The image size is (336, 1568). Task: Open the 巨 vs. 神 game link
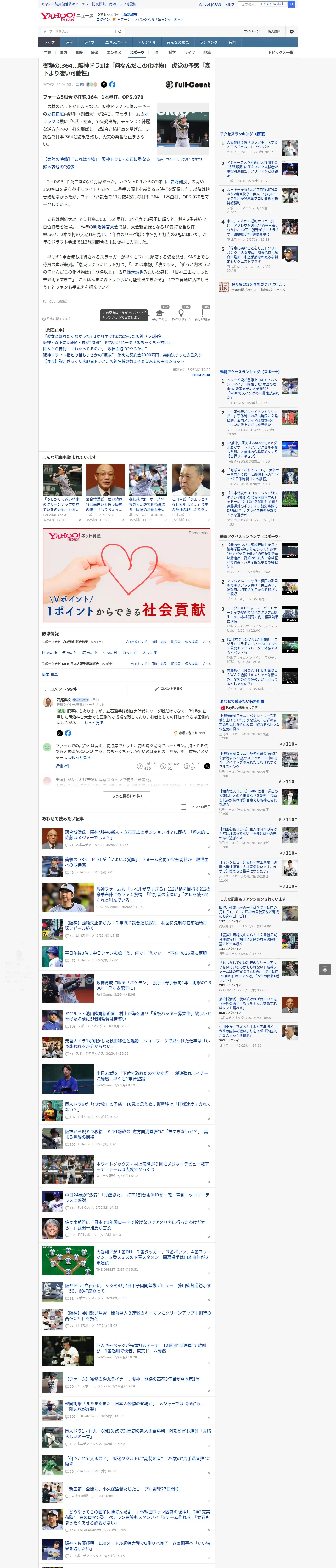pos(49,653)
